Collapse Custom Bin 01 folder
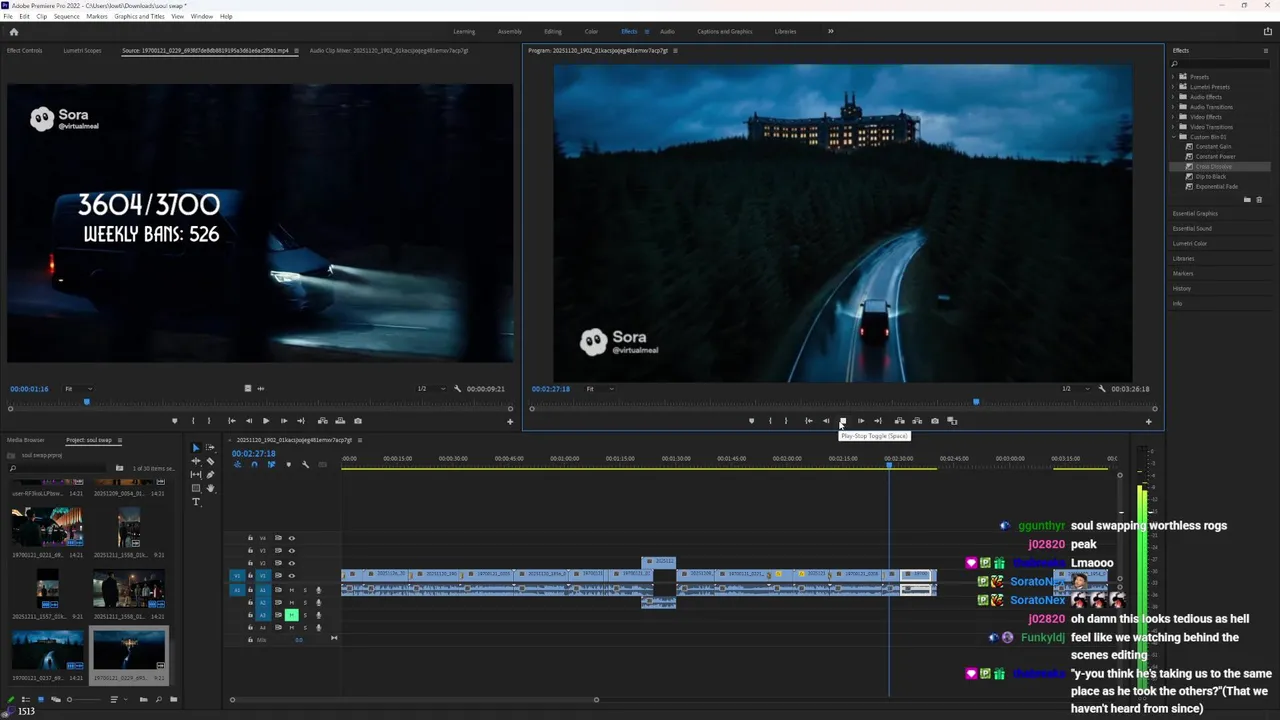Viewport: 1280px width, 720px height. point(1173,137)
